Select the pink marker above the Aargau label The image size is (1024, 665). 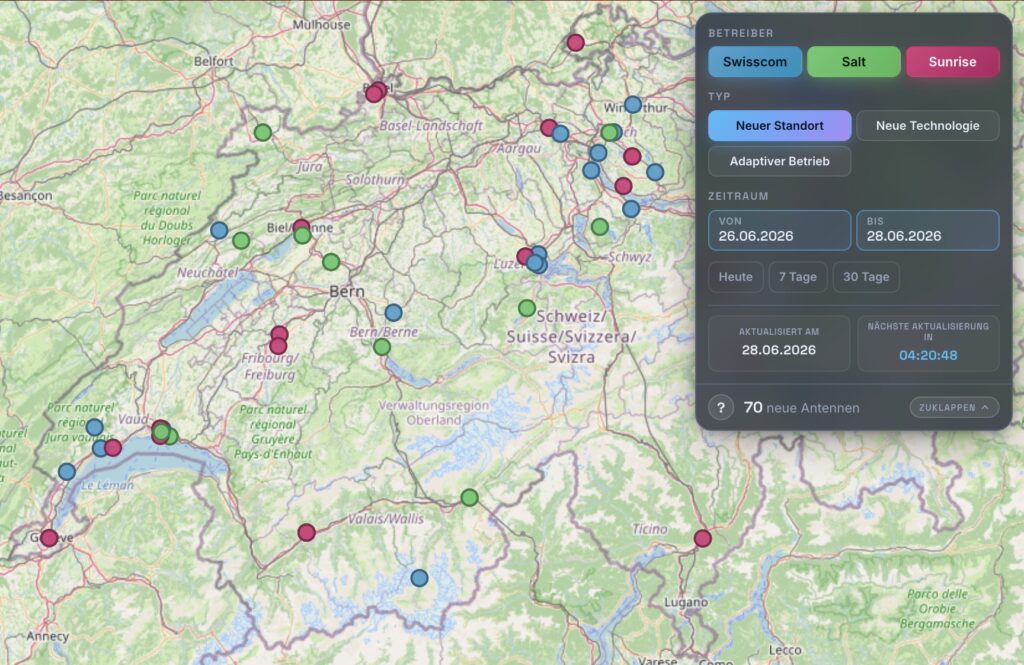coord(549,127)
